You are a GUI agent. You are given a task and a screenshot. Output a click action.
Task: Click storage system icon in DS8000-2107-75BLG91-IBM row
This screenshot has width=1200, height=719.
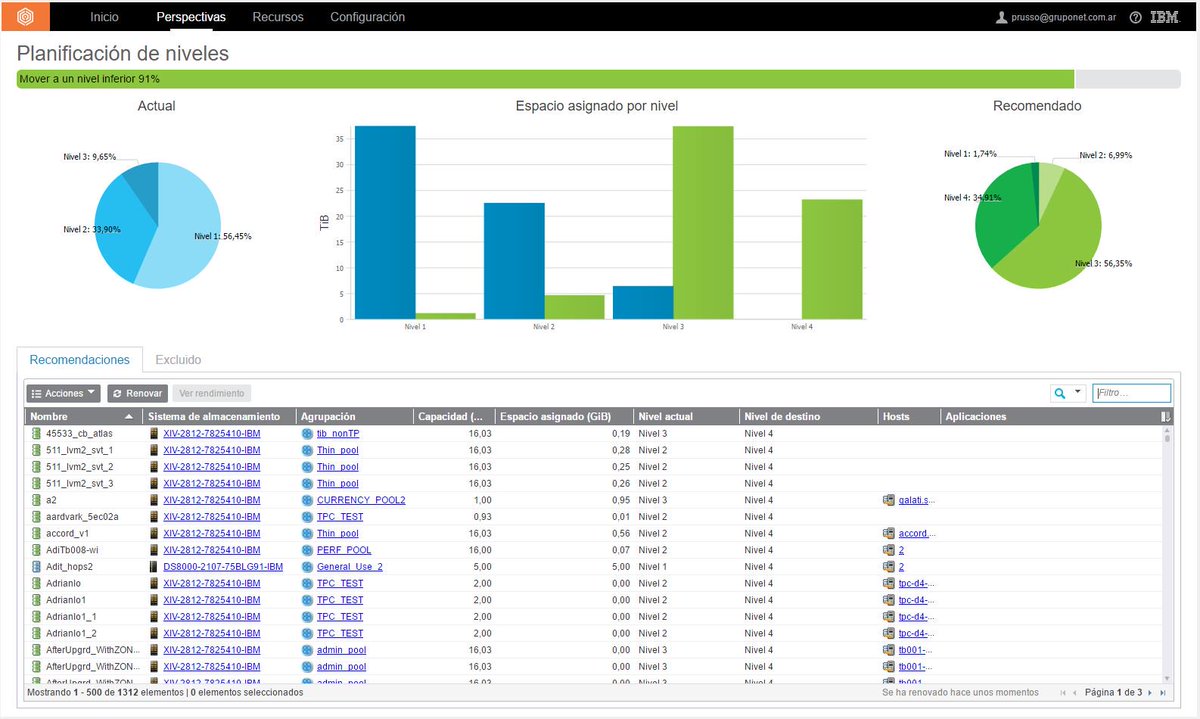pos(154,566)
